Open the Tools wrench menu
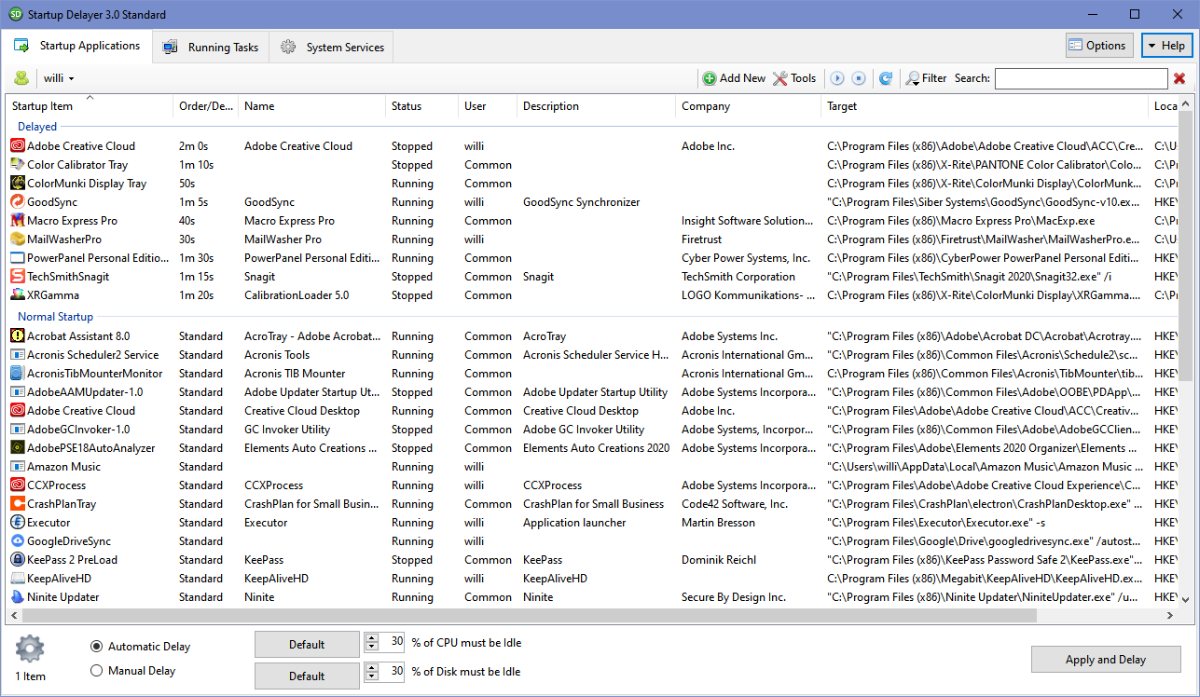Image resolution: width=1200 pixels, height=697 pixels. point(794,78)
